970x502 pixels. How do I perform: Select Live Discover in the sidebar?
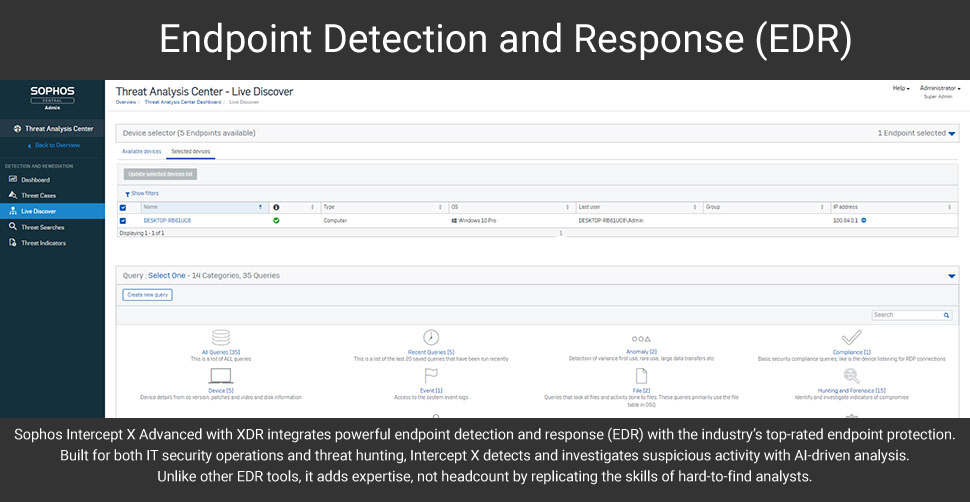53,211
